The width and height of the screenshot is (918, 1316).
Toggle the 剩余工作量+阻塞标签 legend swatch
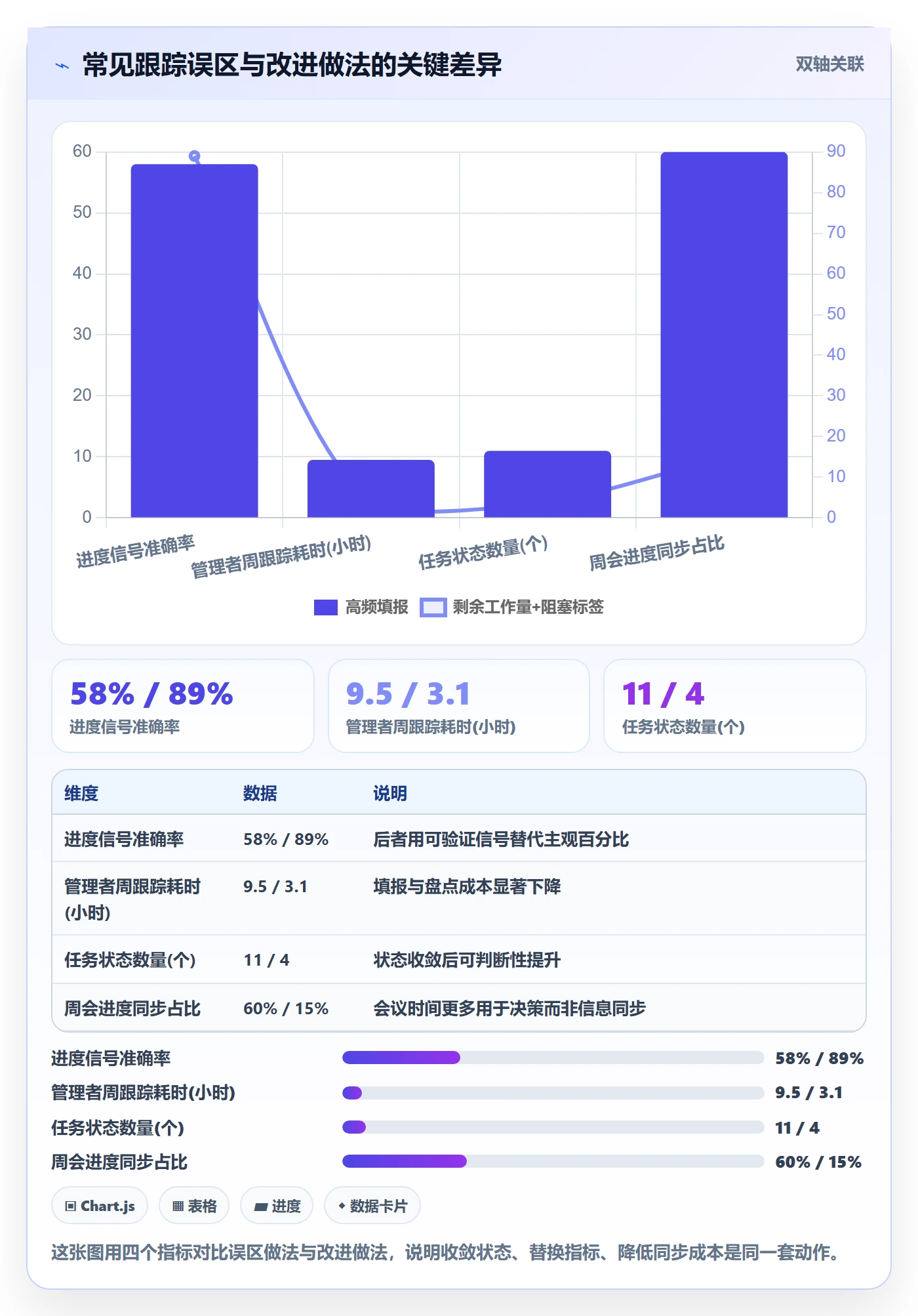pyautogui.click(x=433, y=607)
